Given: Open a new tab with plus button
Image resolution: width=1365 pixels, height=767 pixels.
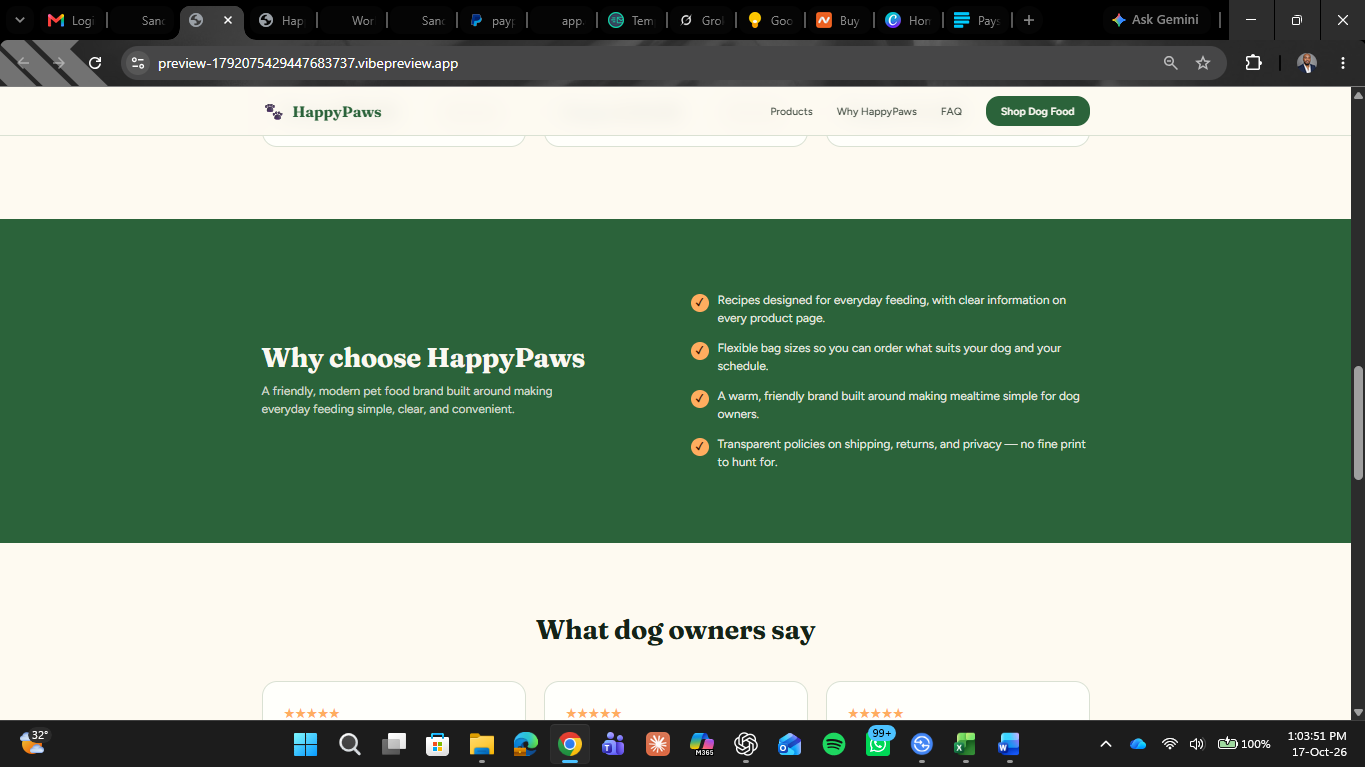Looking at the screenshot, I should [1029, 20].
